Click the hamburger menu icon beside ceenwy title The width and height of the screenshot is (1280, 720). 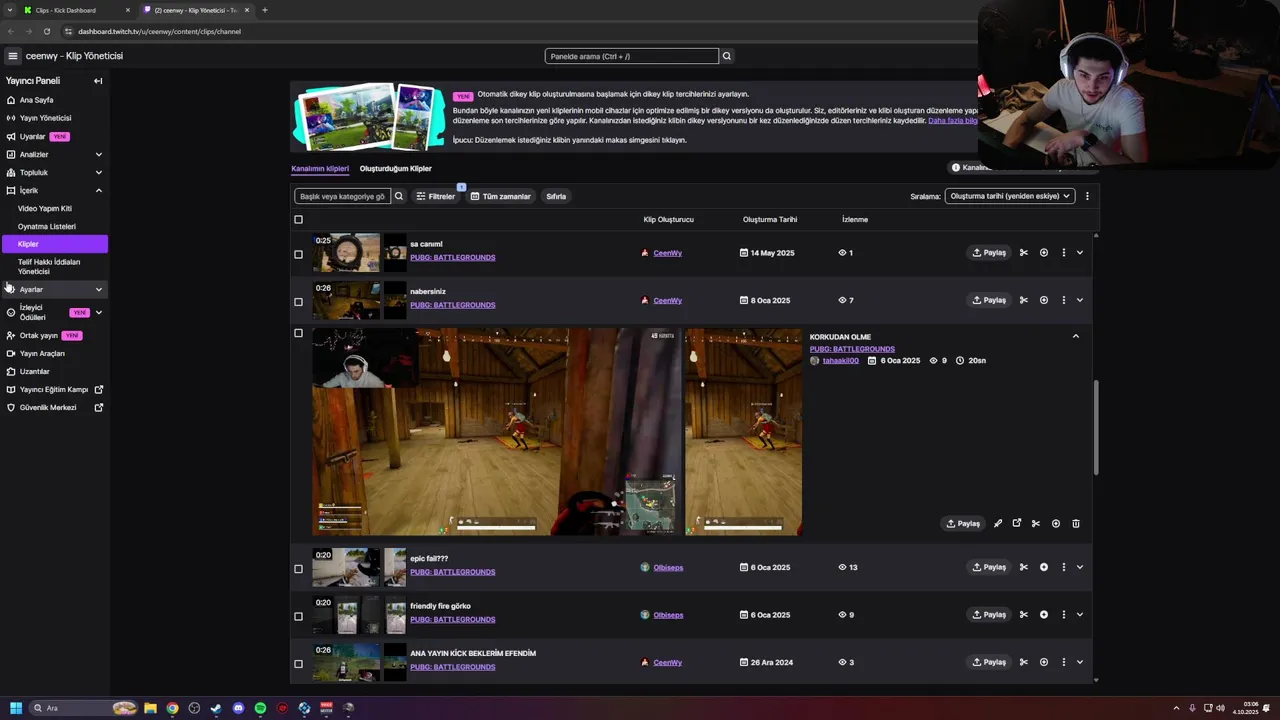13,56
